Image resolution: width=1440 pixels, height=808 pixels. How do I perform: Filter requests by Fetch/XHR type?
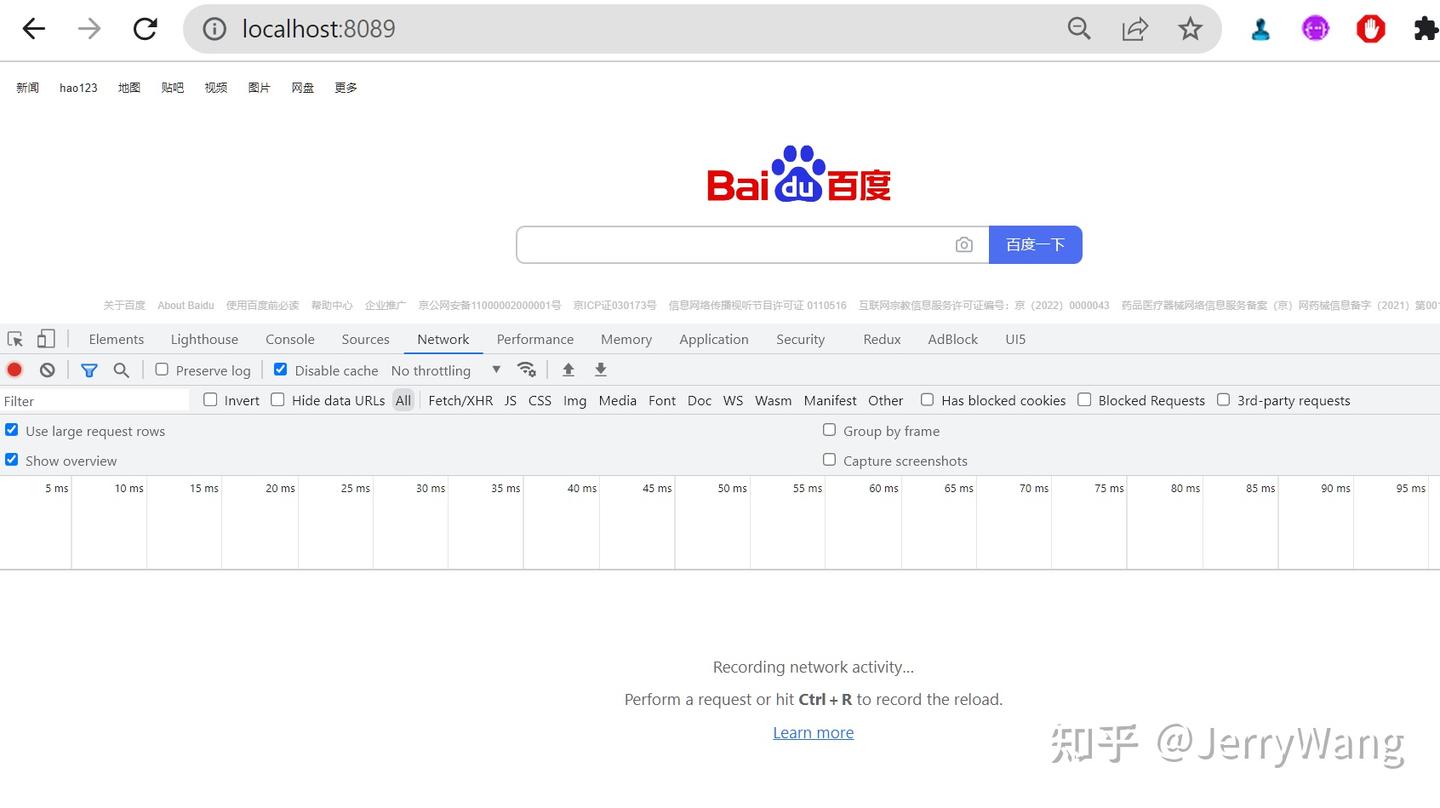[x=460, y=400]
